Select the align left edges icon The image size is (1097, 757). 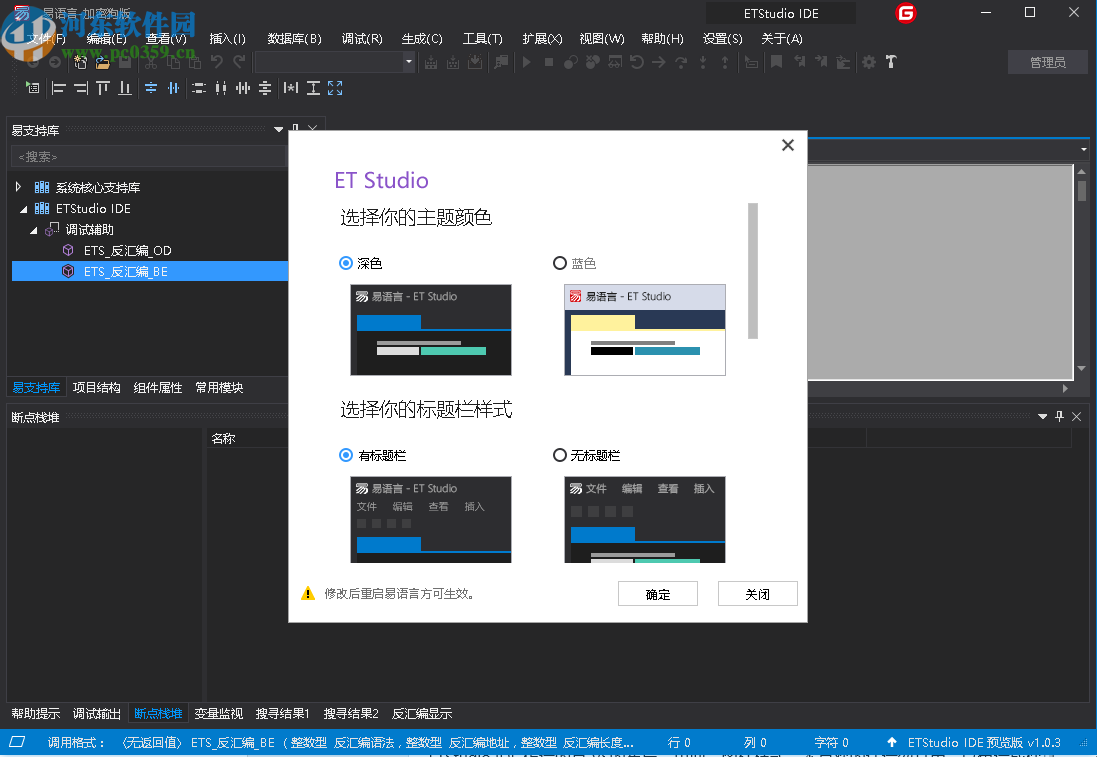[x=59, y=88]
